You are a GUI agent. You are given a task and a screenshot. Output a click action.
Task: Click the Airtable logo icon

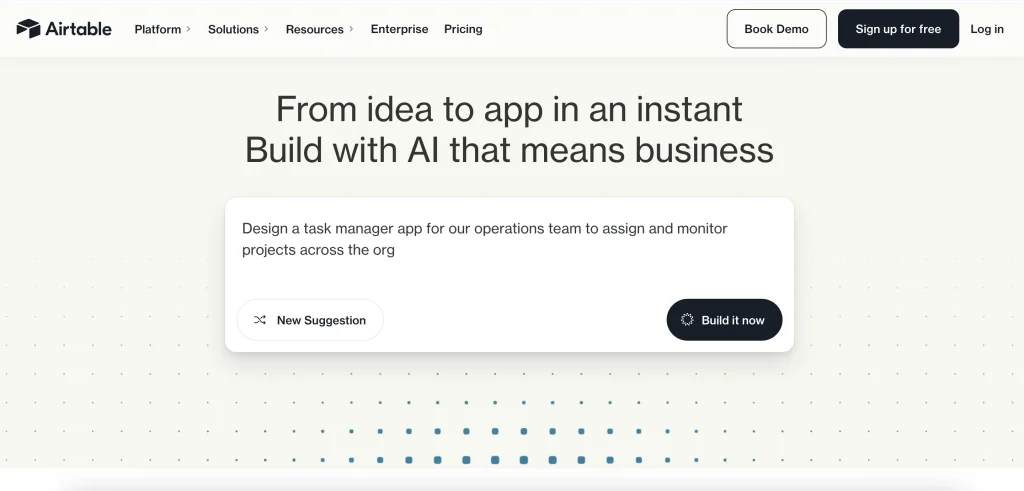click(28, 29)
